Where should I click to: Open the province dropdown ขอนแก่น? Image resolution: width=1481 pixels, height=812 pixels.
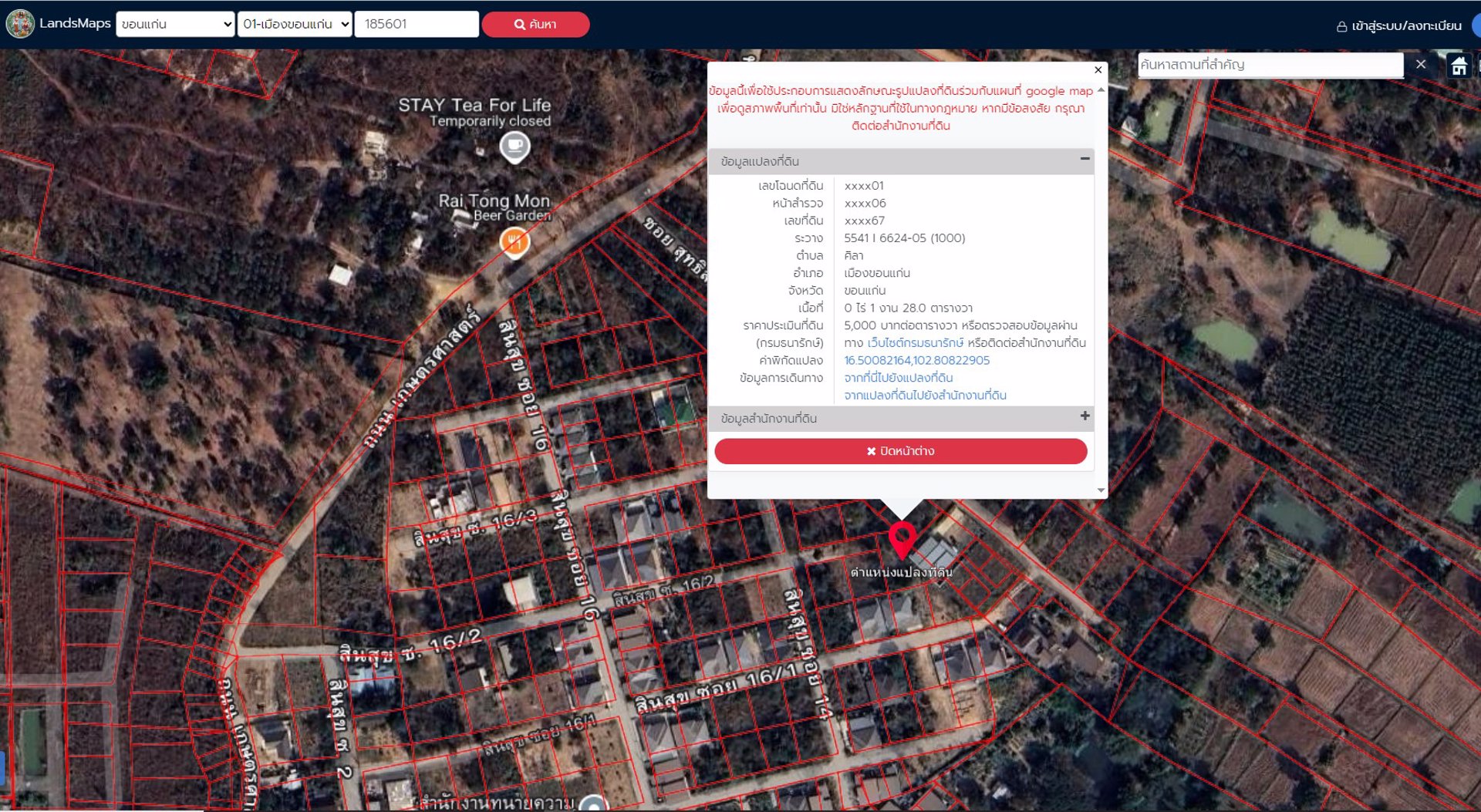click(175, 24)
